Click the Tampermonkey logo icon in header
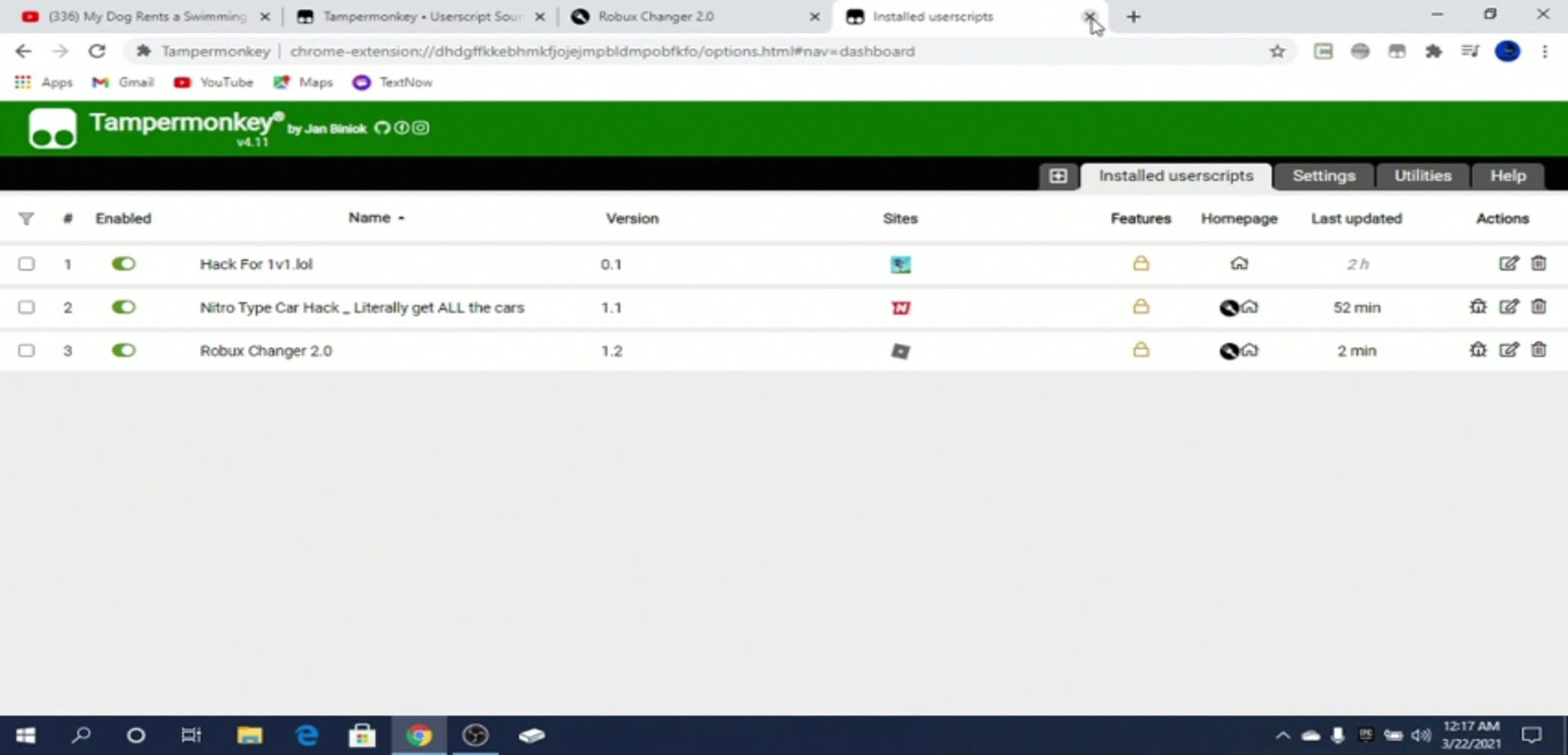This screenshot has width=1568, height=755. [x=53, y=128]
